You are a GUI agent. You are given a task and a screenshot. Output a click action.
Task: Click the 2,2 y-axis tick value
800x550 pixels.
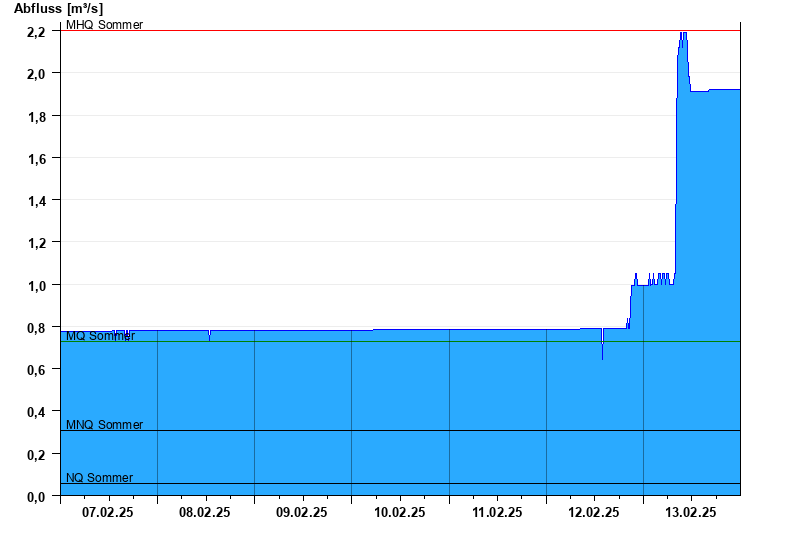[36, 32]
